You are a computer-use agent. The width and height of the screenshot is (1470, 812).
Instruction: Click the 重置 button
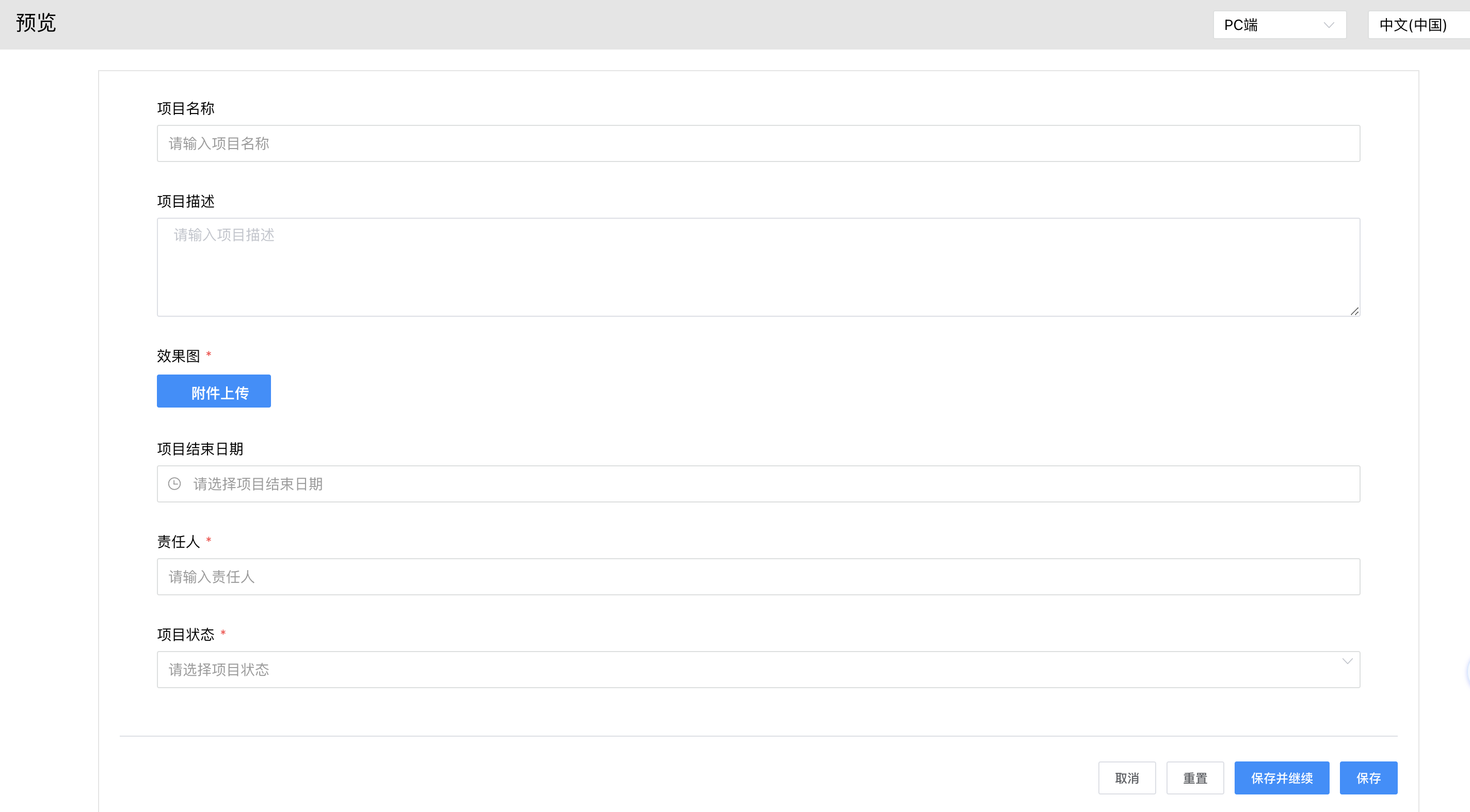[1194, 778]
